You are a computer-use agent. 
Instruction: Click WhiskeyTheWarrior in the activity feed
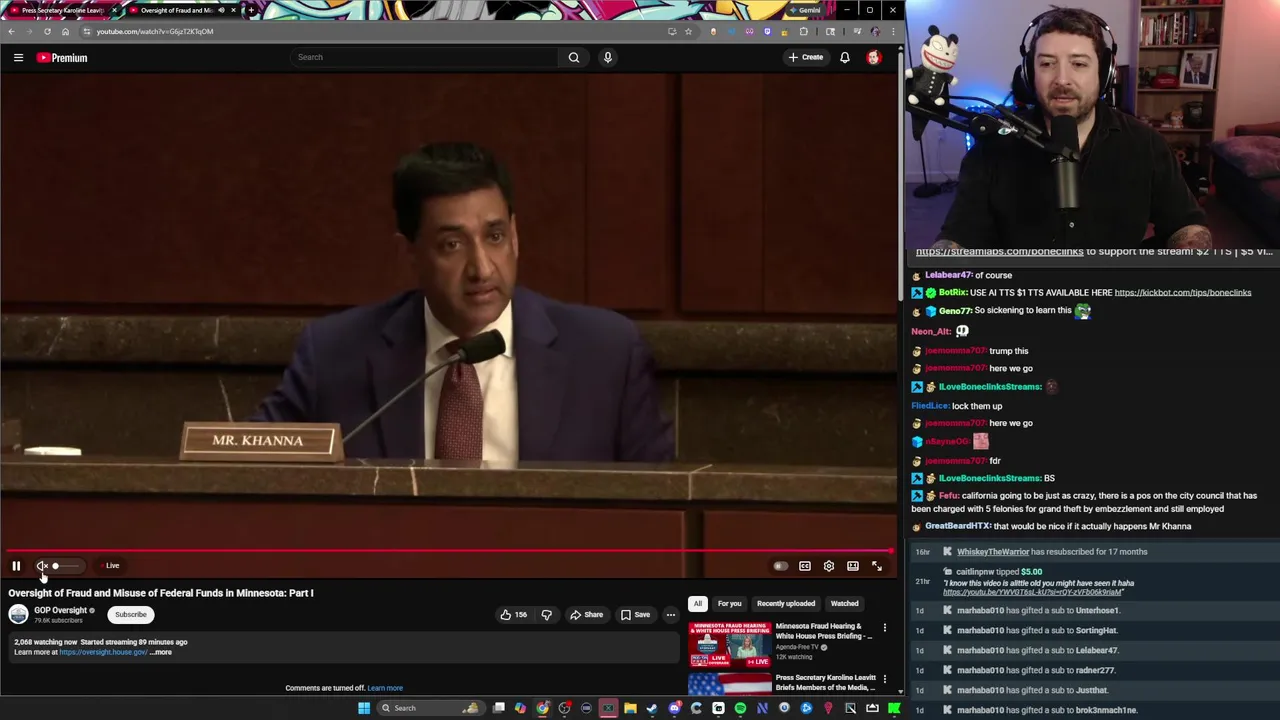[992, 552]
